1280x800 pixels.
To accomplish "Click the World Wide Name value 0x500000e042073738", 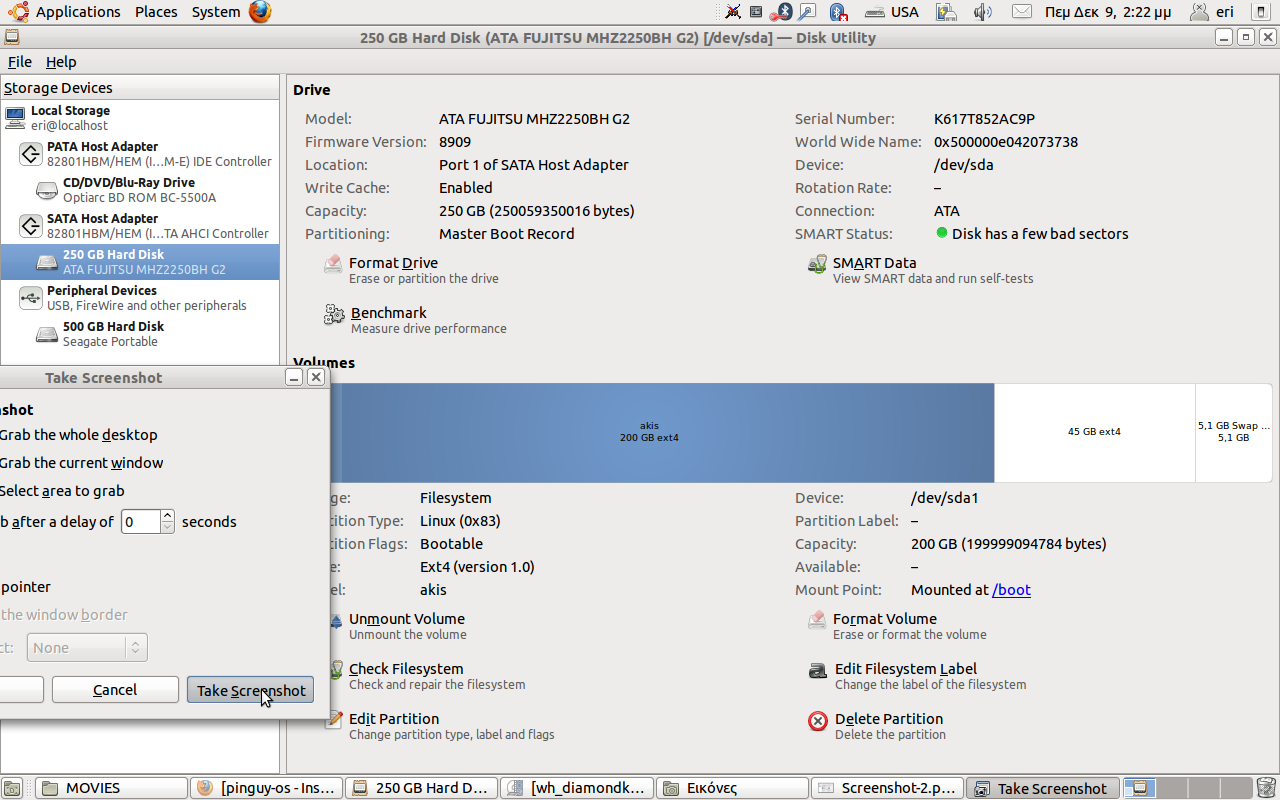I will click(x=1006, y=142).
